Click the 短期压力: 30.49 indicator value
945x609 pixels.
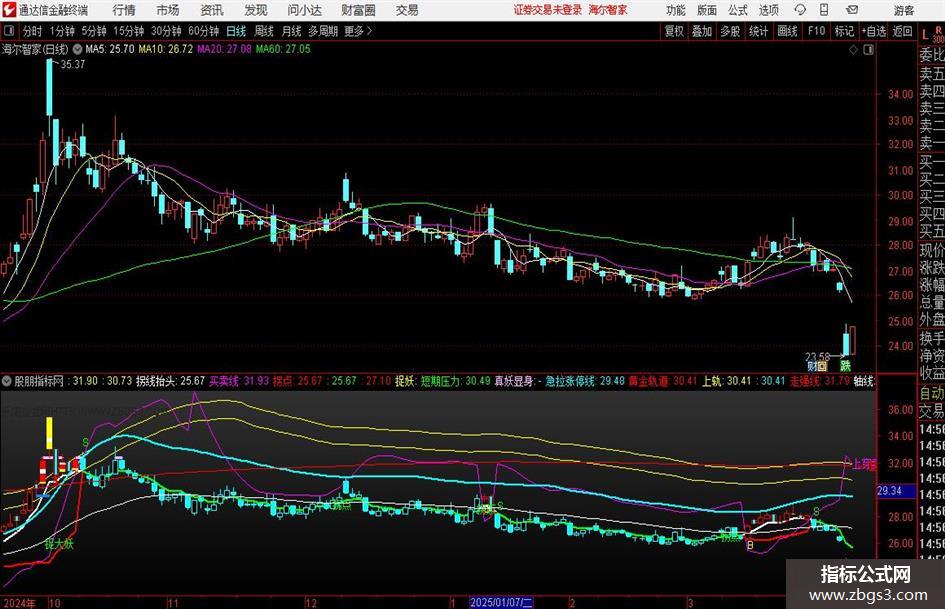[x=456, y=381]
